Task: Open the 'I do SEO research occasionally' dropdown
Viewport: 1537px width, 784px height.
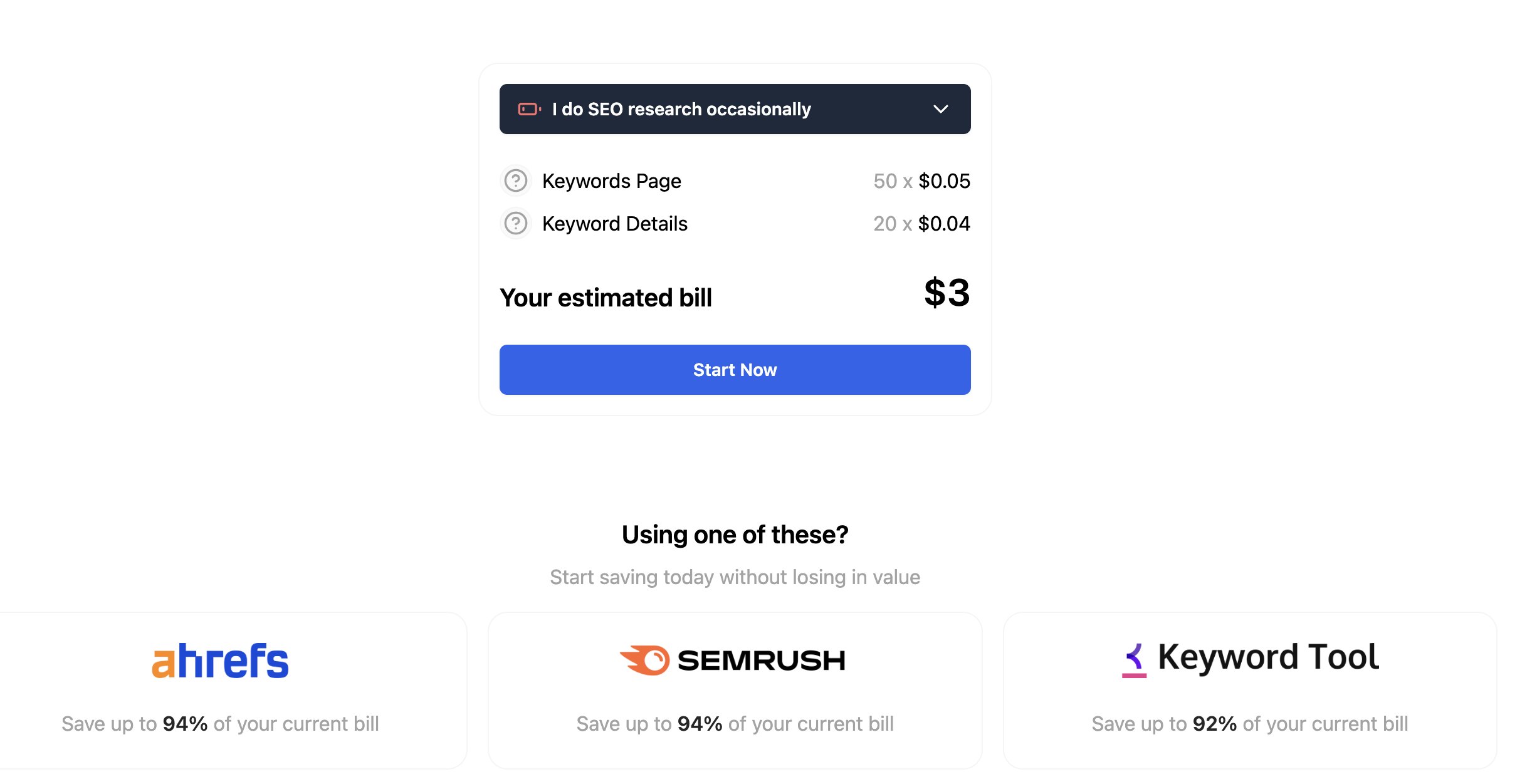Action: (x=735, y=109)
